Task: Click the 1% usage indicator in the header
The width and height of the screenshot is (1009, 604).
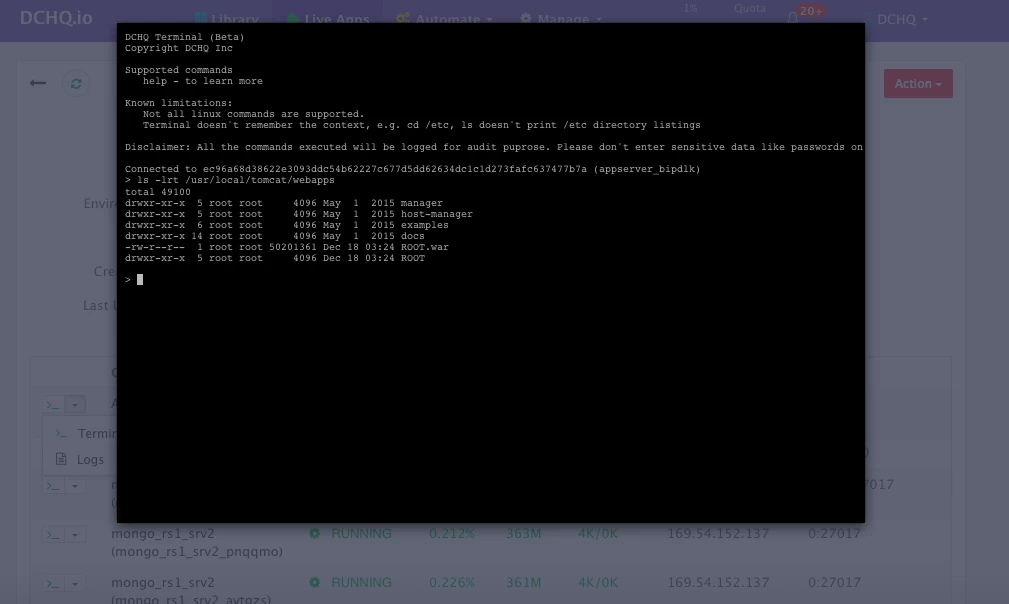Action: [690, 8]
